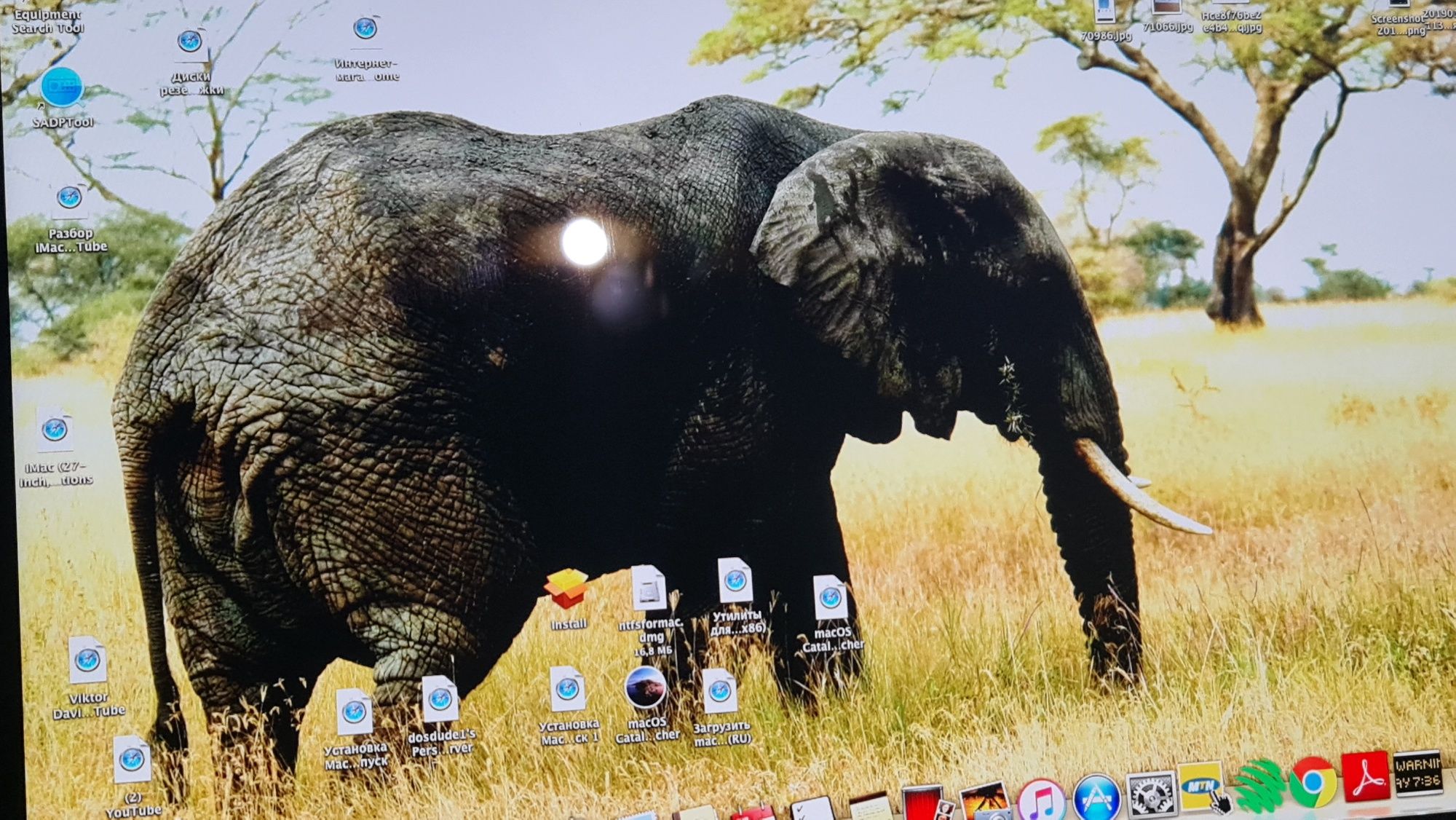Click the yellow MTN dock icon
This screenshot has width=1456, height=820.
pyautogui.click(x=1200, y=786)
